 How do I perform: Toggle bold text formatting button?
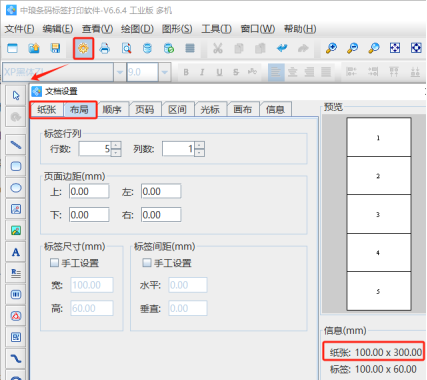pos(186,72)
